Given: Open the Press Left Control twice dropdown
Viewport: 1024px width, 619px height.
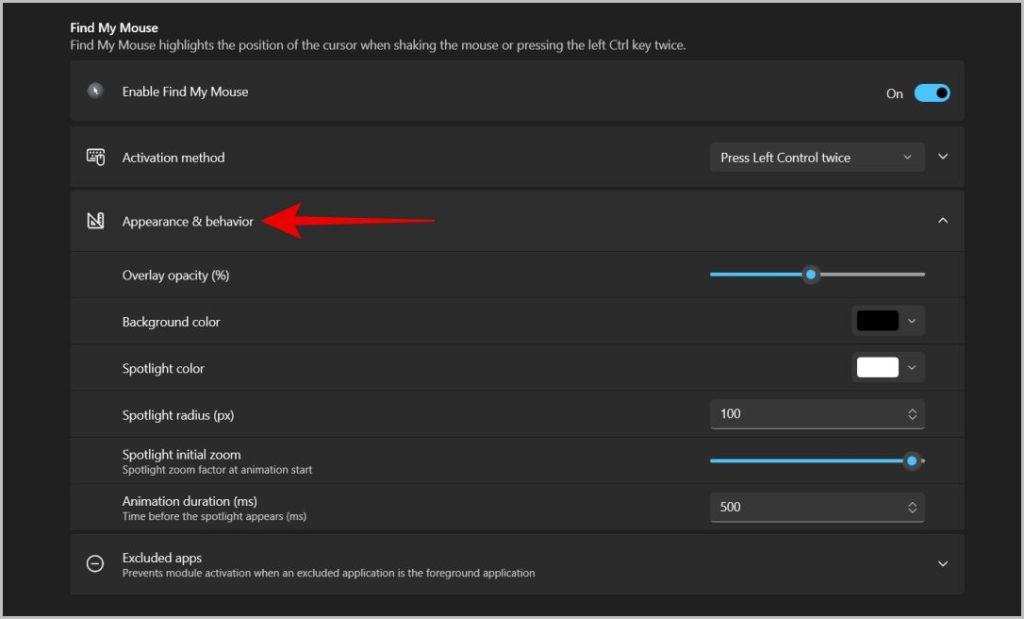Looking at the screenshot, I should (817, 157).
